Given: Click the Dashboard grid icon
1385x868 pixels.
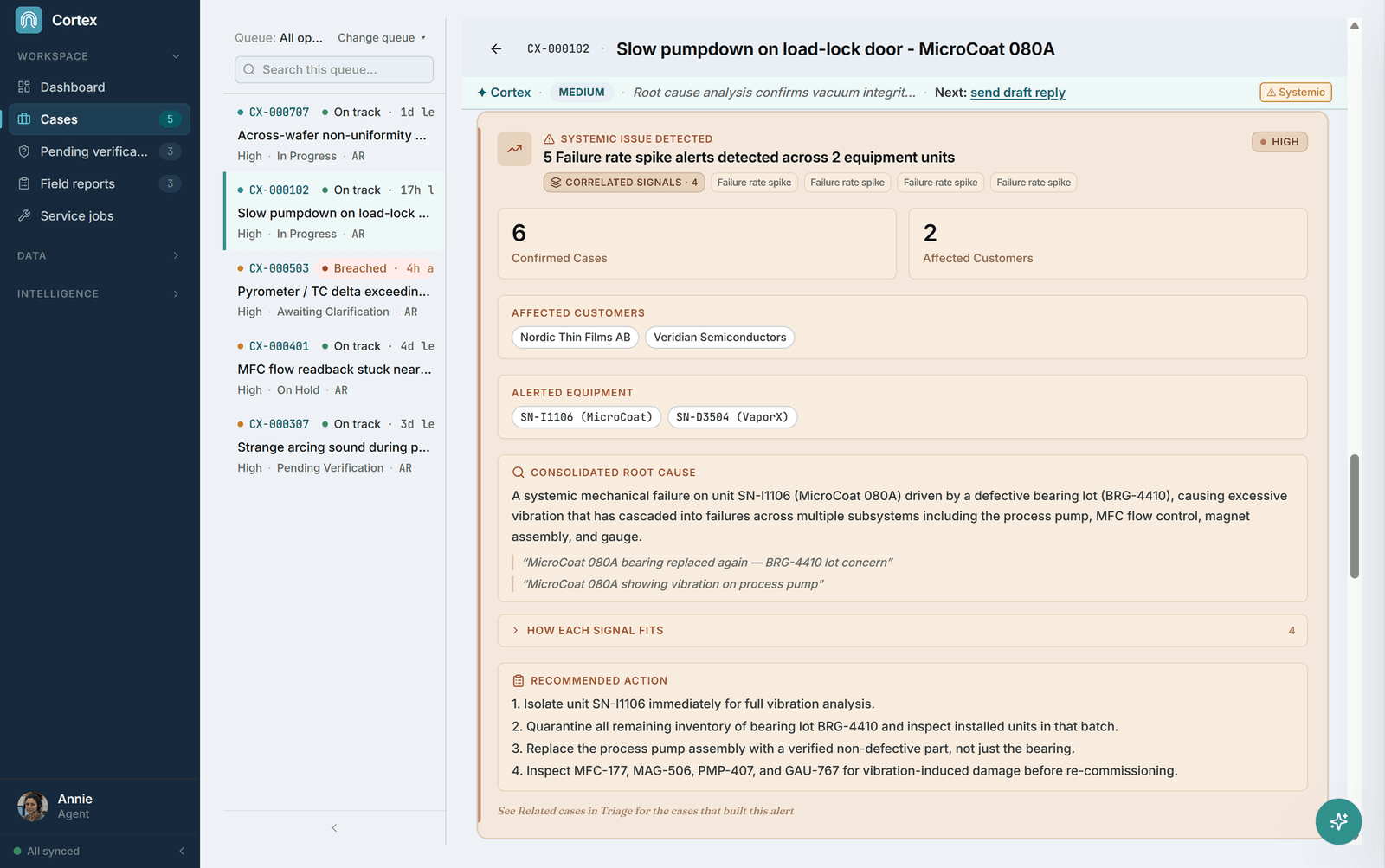Looking at the screenshot, I should 24,87.
